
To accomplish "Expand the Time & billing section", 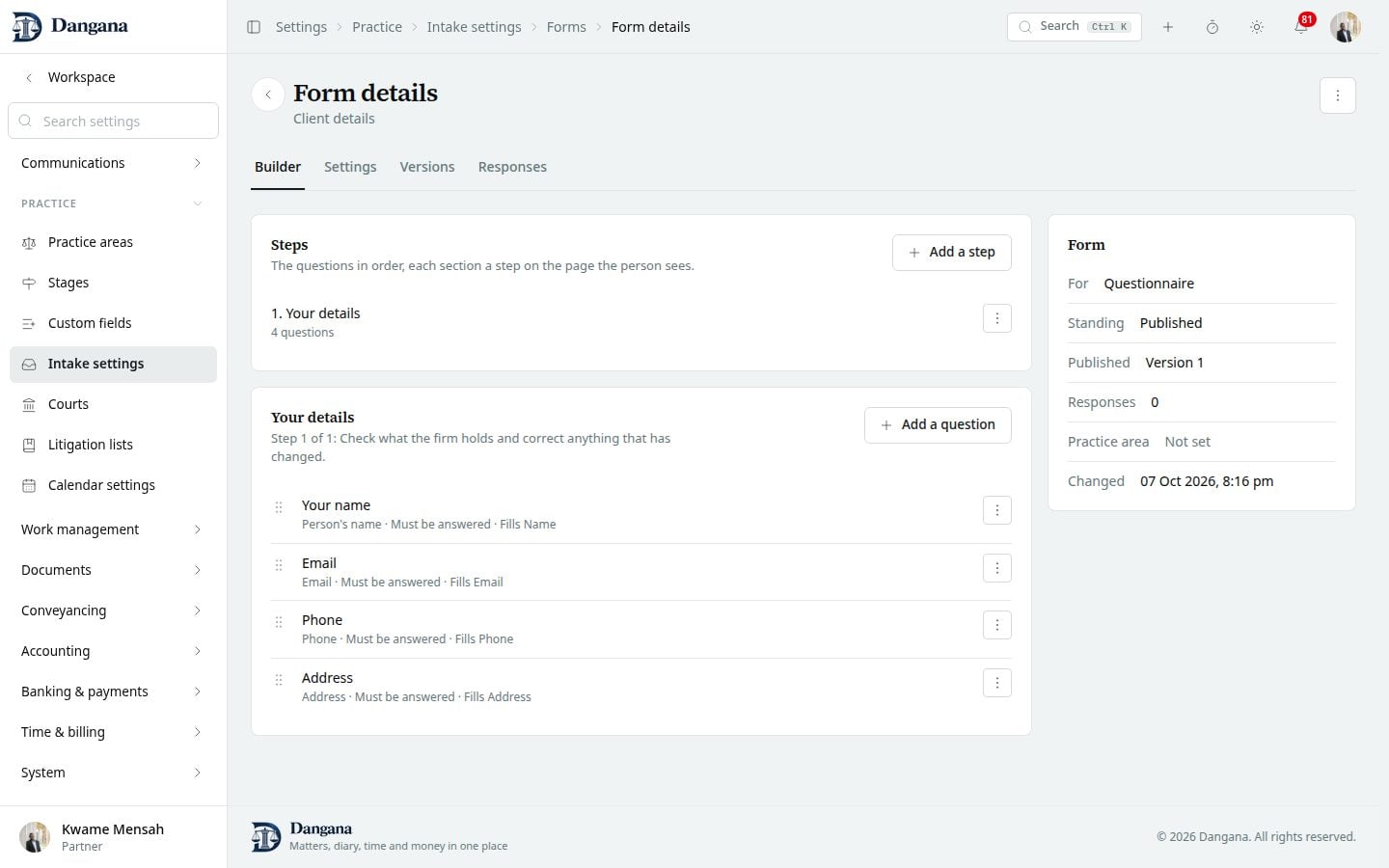I will [113, 732].
